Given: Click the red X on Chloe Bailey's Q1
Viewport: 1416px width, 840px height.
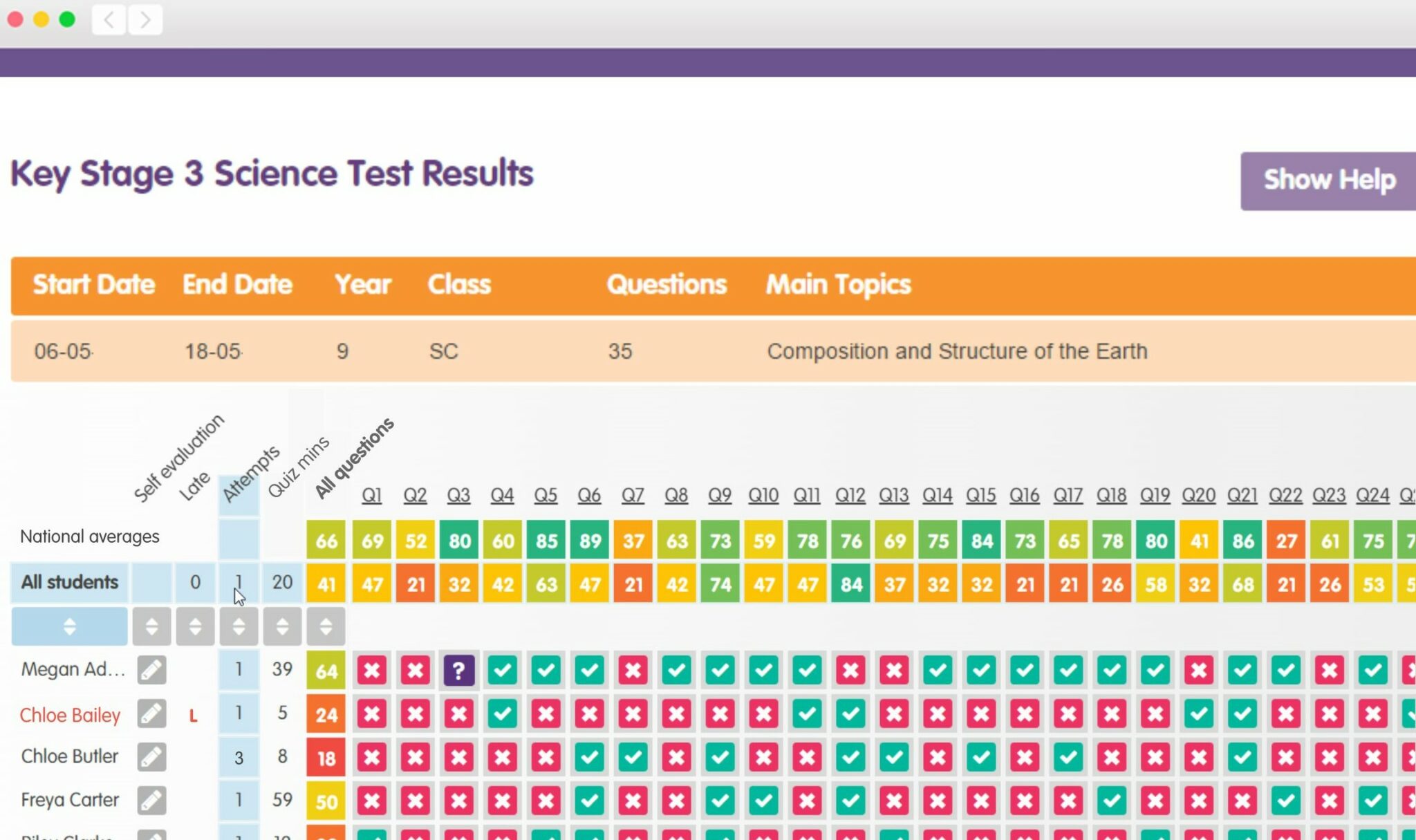Looking at the screenshot, I should (372, 713).
